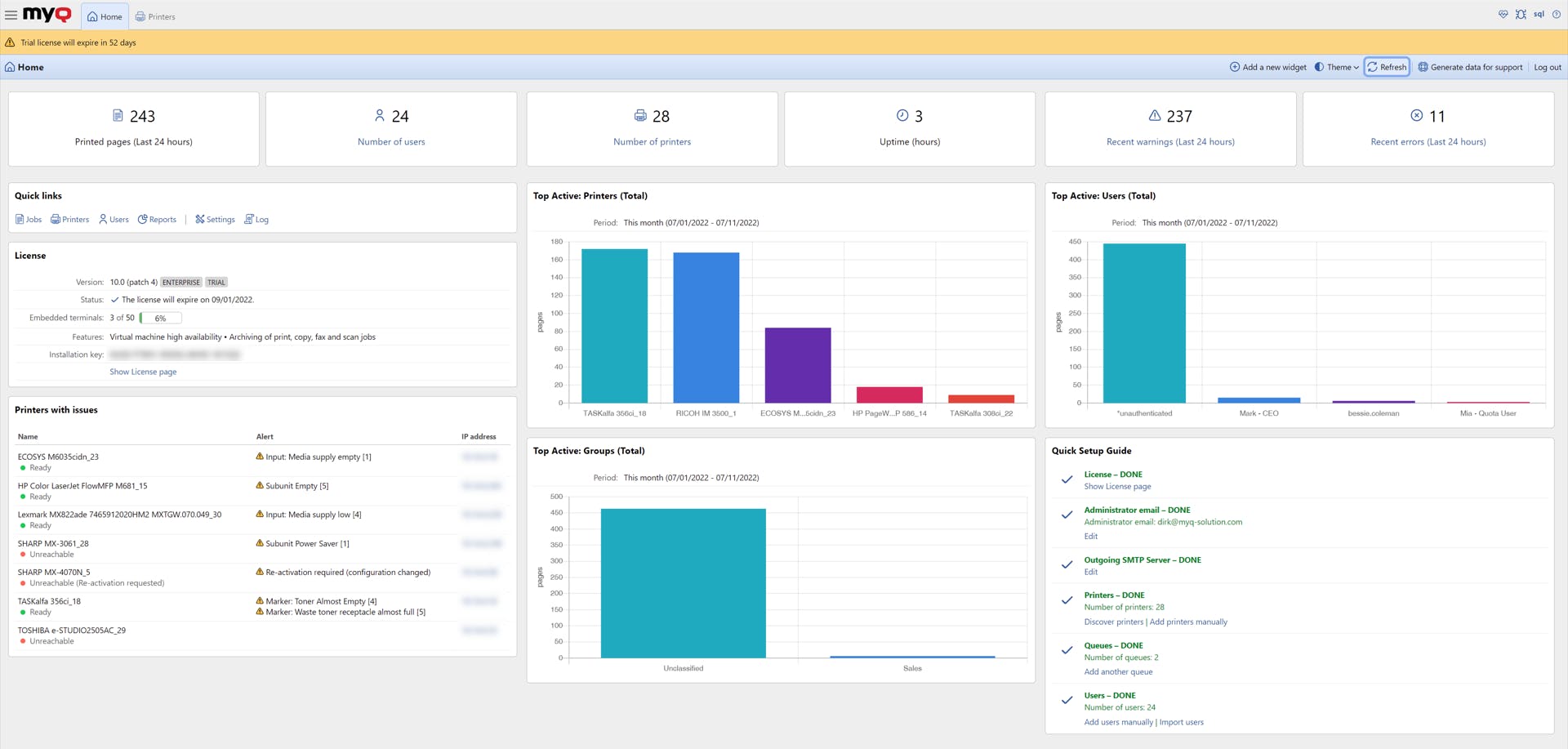Open the Theme dropdown
This screenshot has width=1568, height=749.
(1336, 67)
